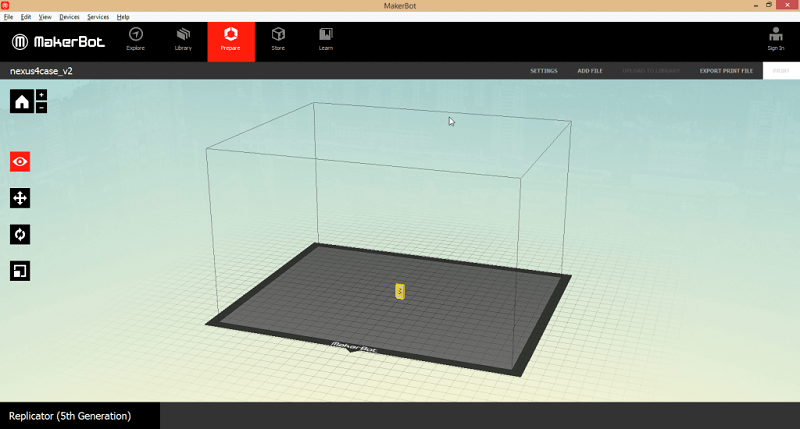This screenshot has width=800, height=429.
Task: Select the Rotate tool
Action: tap(20, 235)
